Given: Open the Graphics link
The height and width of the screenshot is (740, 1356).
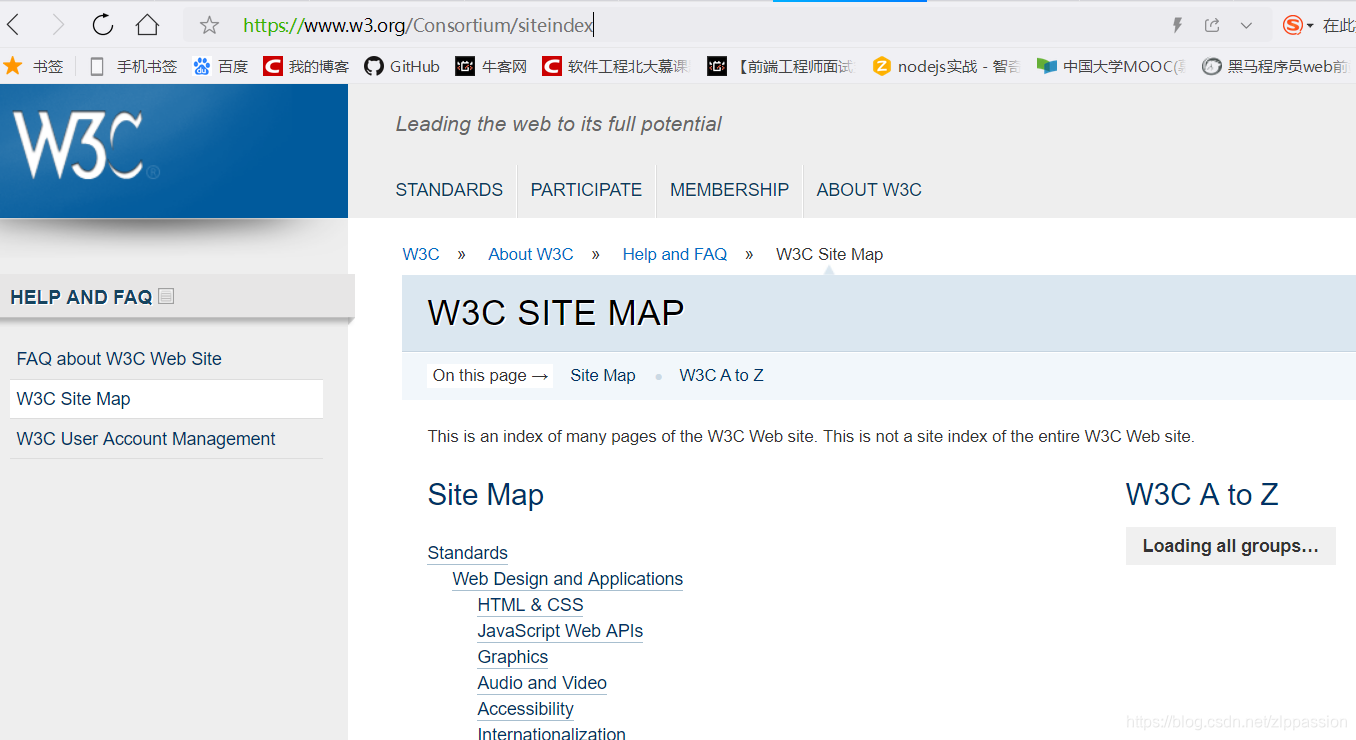Looking at the screenshot, I should pos(513,657).
